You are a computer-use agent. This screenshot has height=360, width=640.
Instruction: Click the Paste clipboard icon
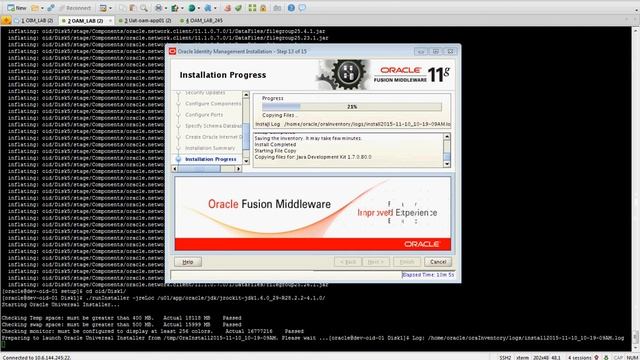pyautogui.click(x=133, y=8)
